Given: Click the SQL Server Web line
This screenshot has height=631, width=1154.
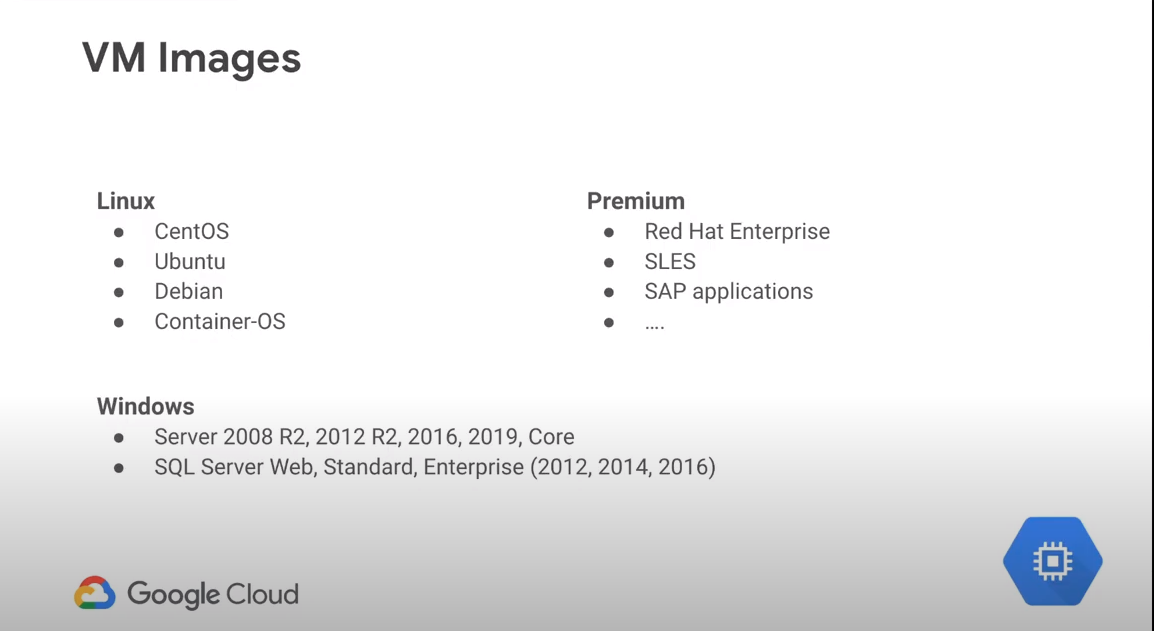Looking at the screenshot, I should pos(434,467).
